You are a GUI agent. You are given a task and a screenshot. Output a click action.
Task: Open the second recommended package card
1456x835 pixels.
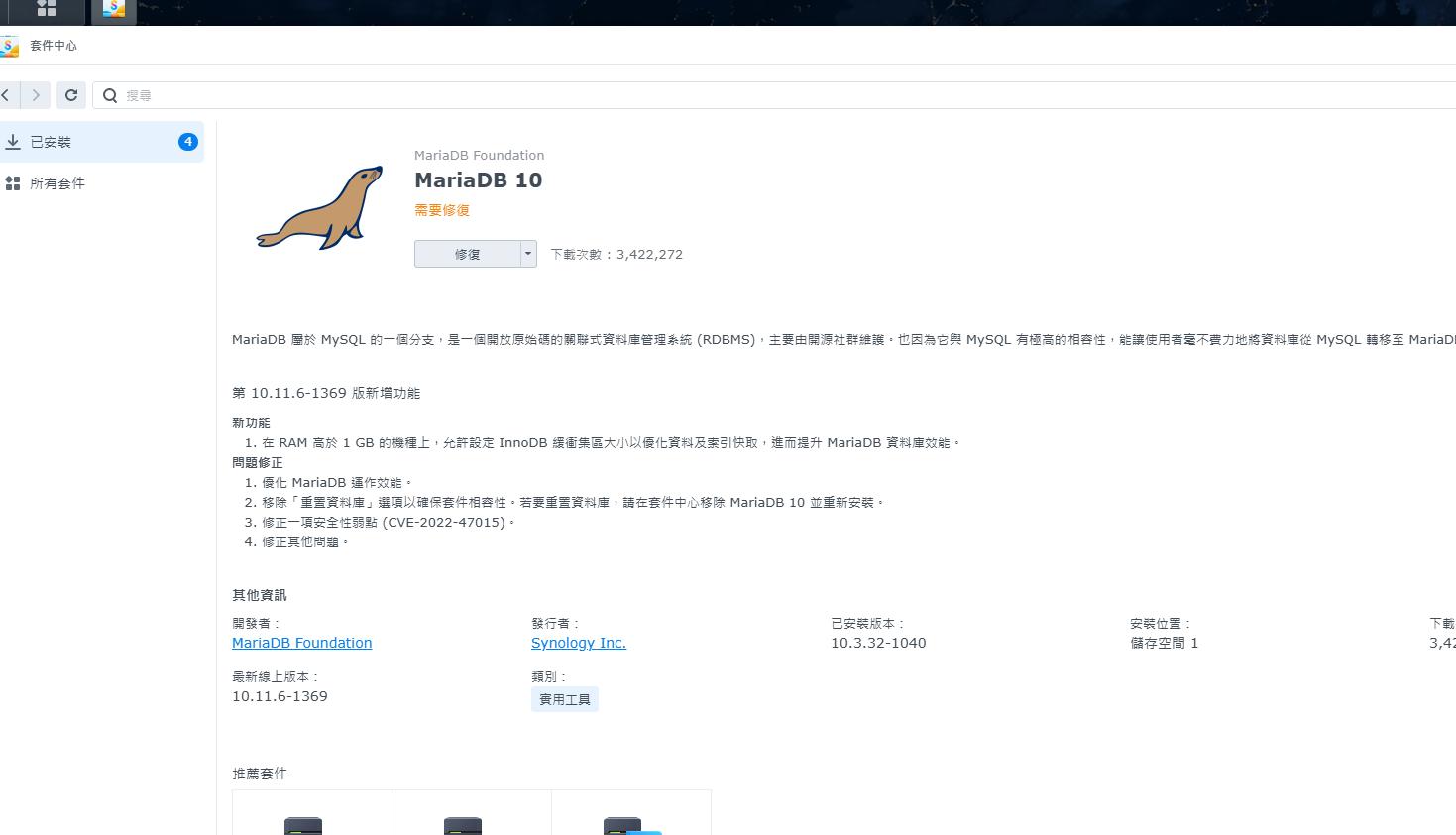[472, 813]
